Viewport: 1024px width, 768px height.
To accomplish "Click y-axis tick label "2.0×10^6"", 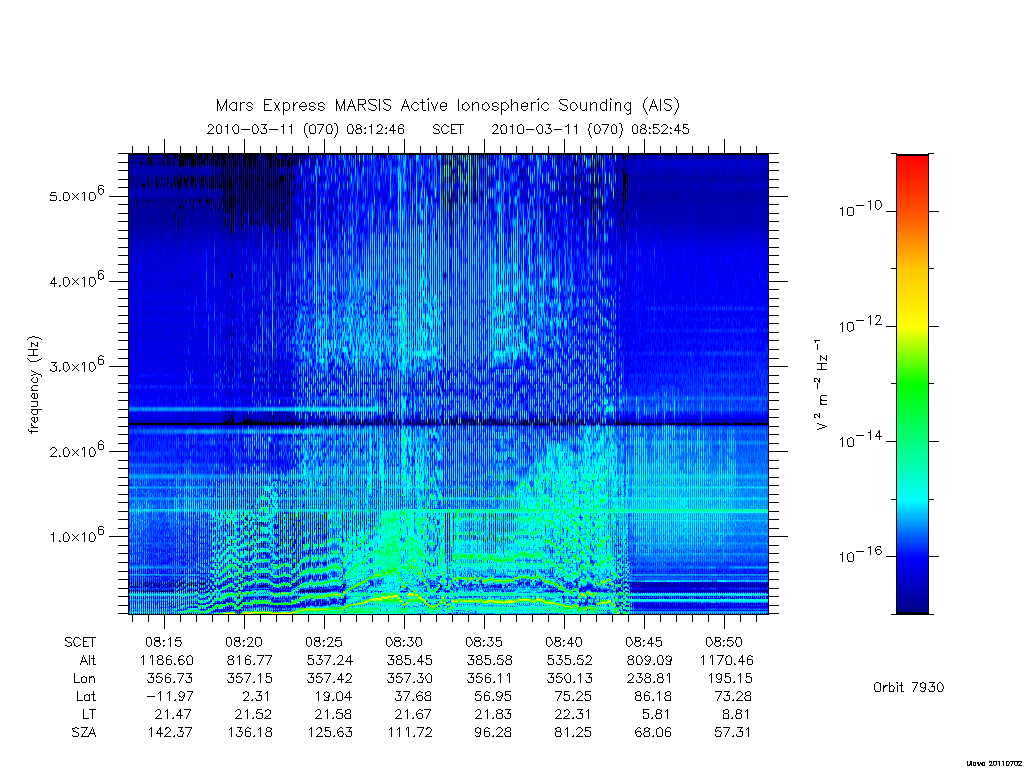I will 76,449.
